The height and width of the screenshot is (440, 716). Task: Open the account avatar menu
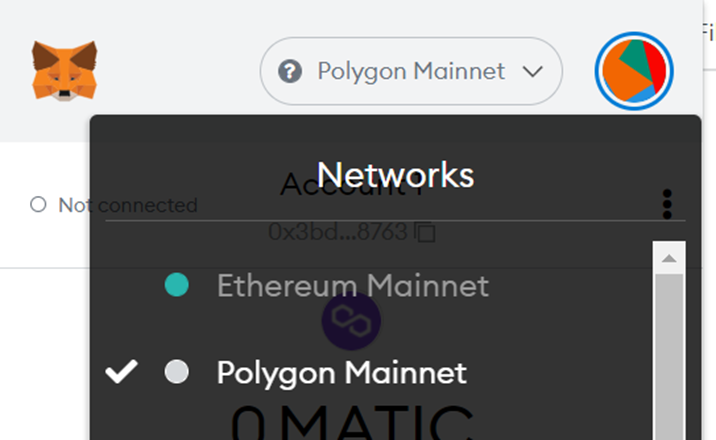pos(634,71)
